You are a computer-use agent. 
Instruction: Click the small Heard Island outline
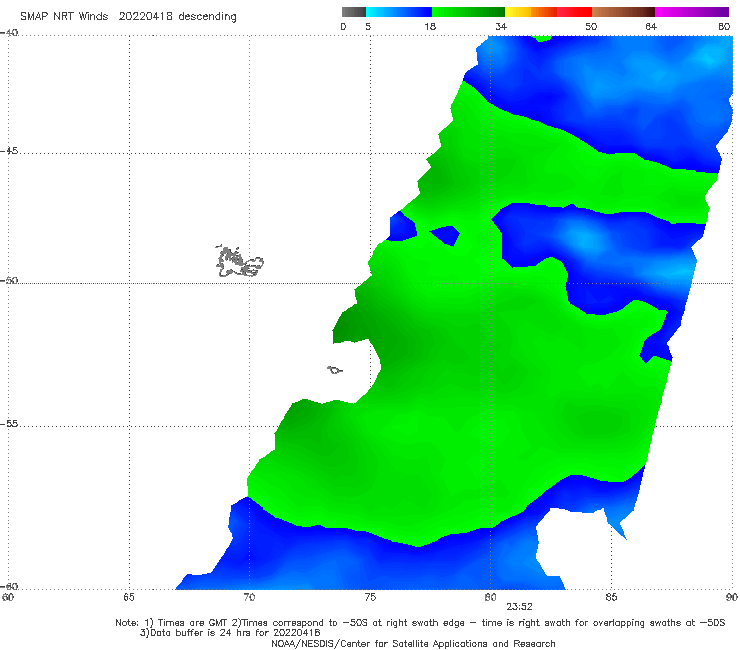click(335, 370)
